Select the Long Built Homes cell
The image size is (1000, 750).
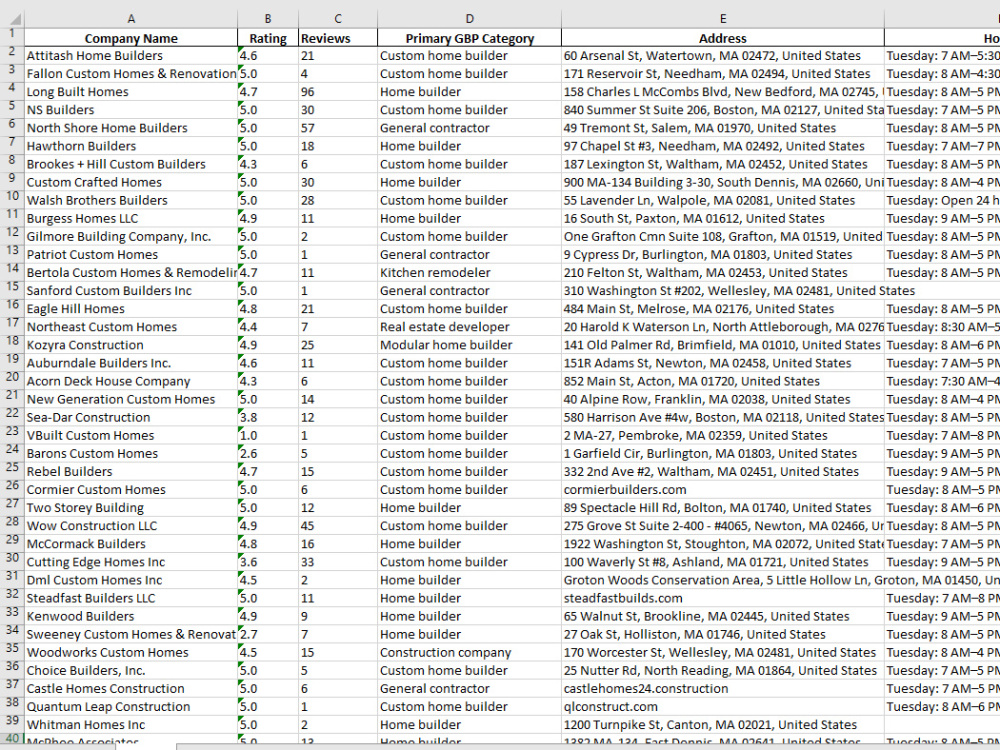(131, 92)
